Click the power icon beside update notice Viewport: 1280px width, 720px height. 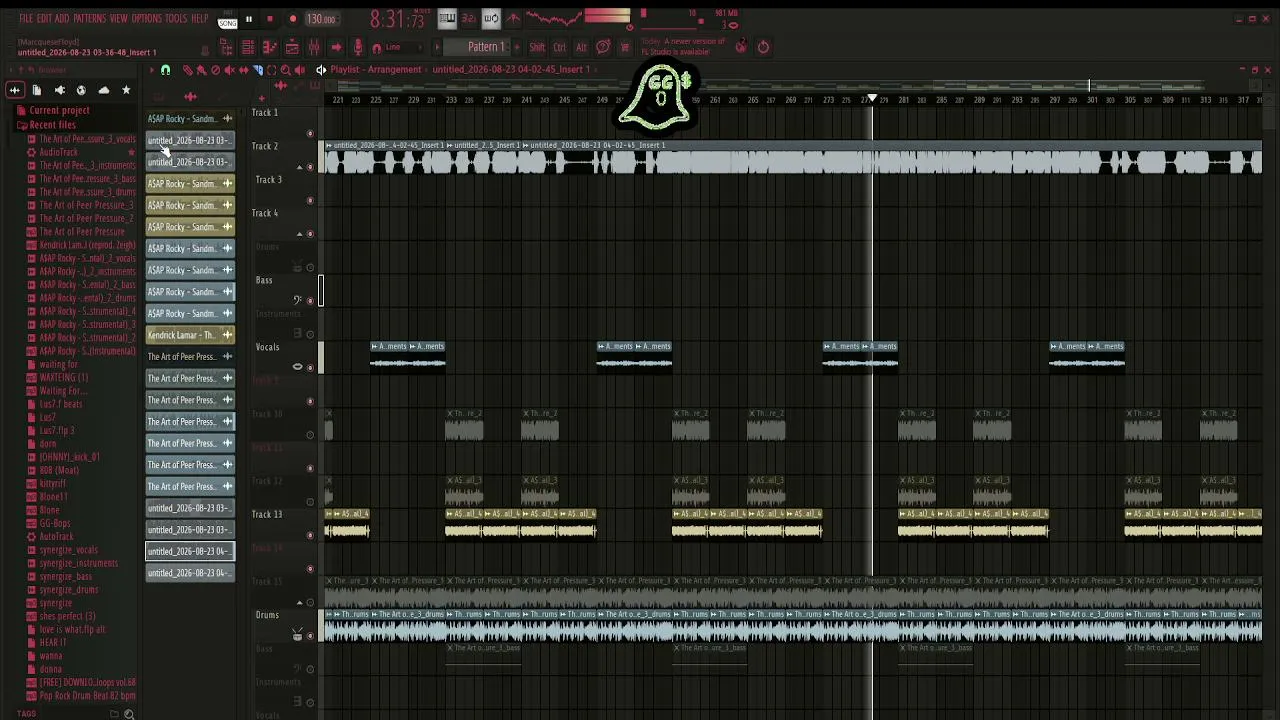pos(763,47)
